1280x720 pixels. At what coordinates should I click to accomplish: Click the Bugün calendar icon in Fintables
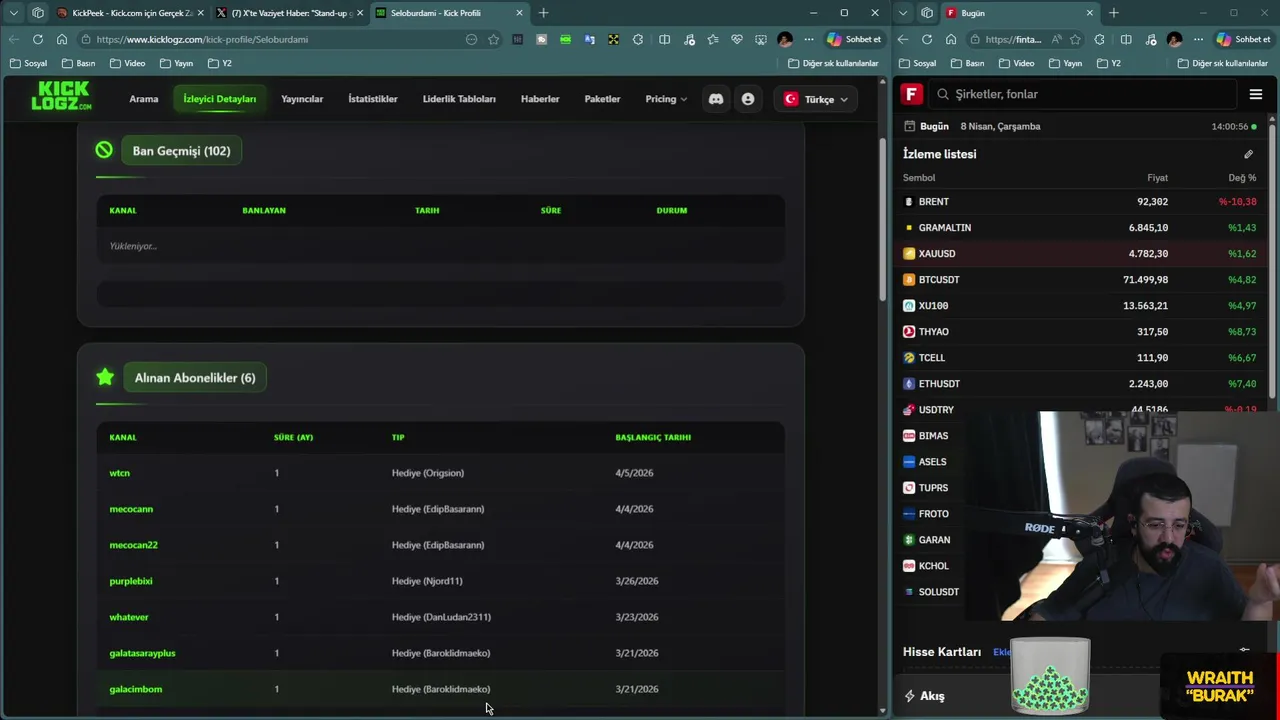(909, 126)
